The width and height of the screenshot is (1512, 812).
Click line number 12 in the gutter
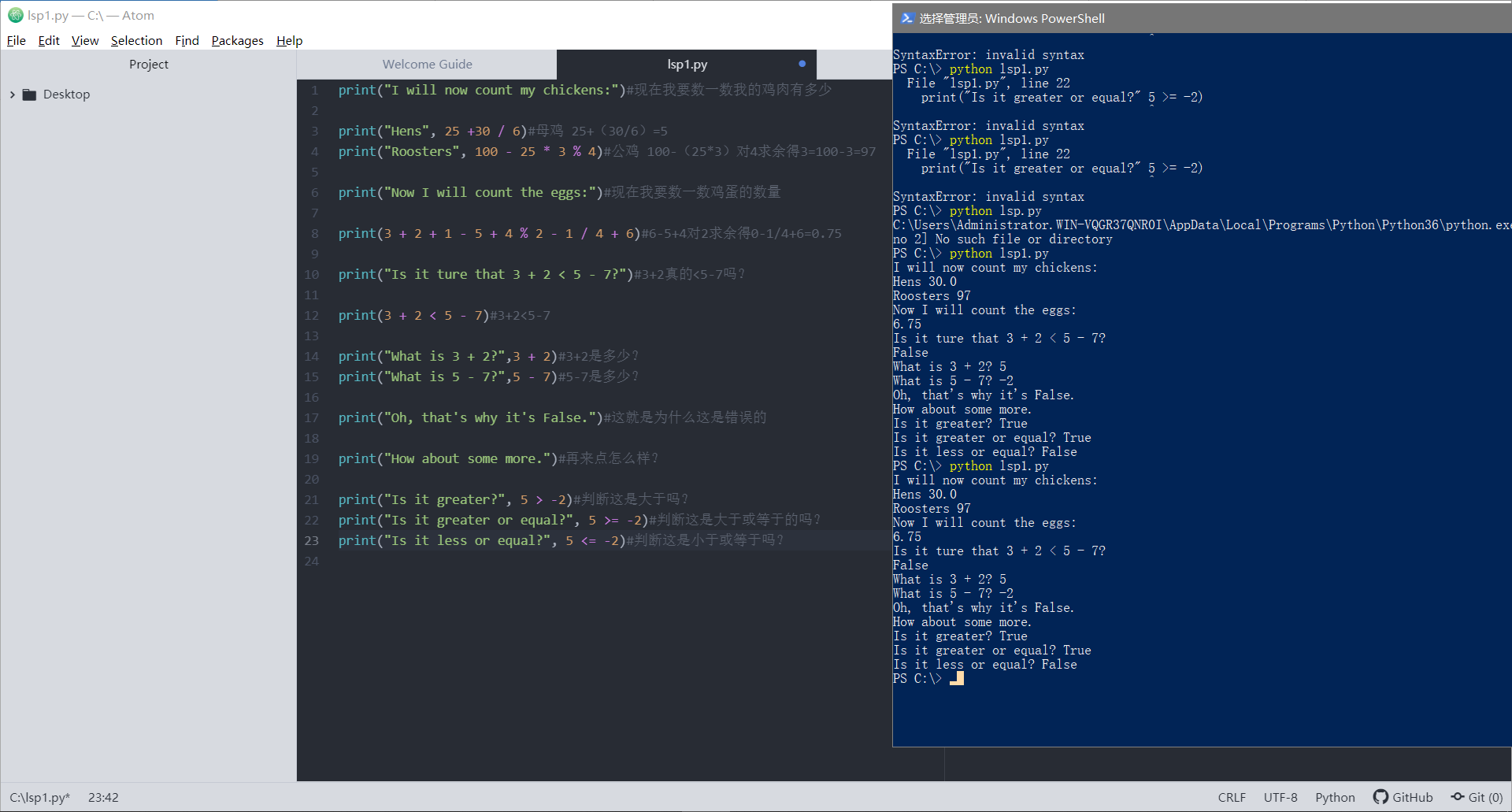point(312,316)
